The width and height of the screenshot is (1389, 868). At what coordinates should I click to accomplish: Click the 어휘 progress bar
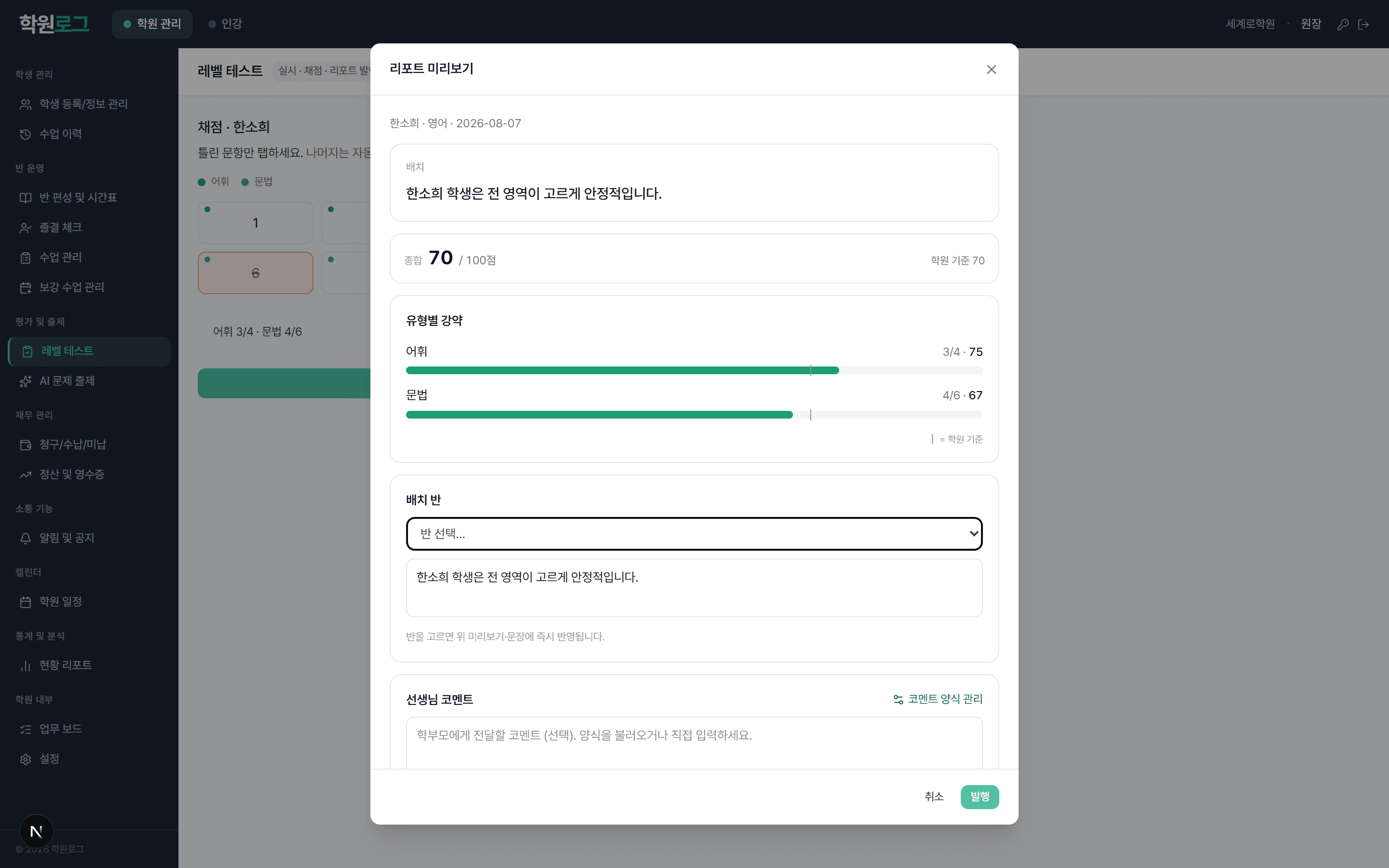(694, 370)
